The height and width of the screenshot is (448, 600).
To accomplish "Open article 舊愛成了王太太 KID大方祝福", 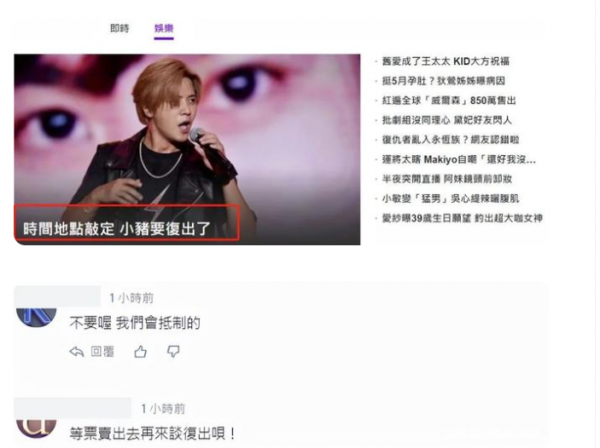I will click(x=446, y=61).
